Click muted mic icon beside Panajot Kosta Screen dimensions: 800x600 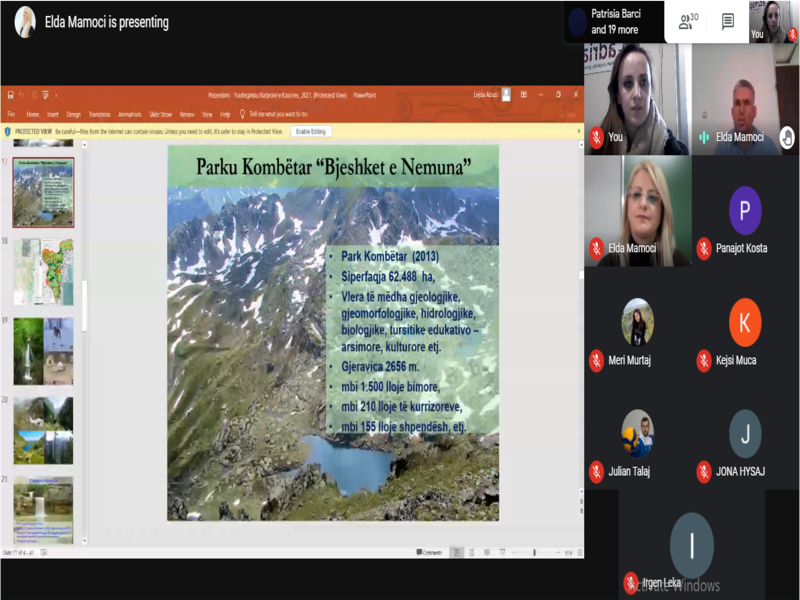click(704, 248)
